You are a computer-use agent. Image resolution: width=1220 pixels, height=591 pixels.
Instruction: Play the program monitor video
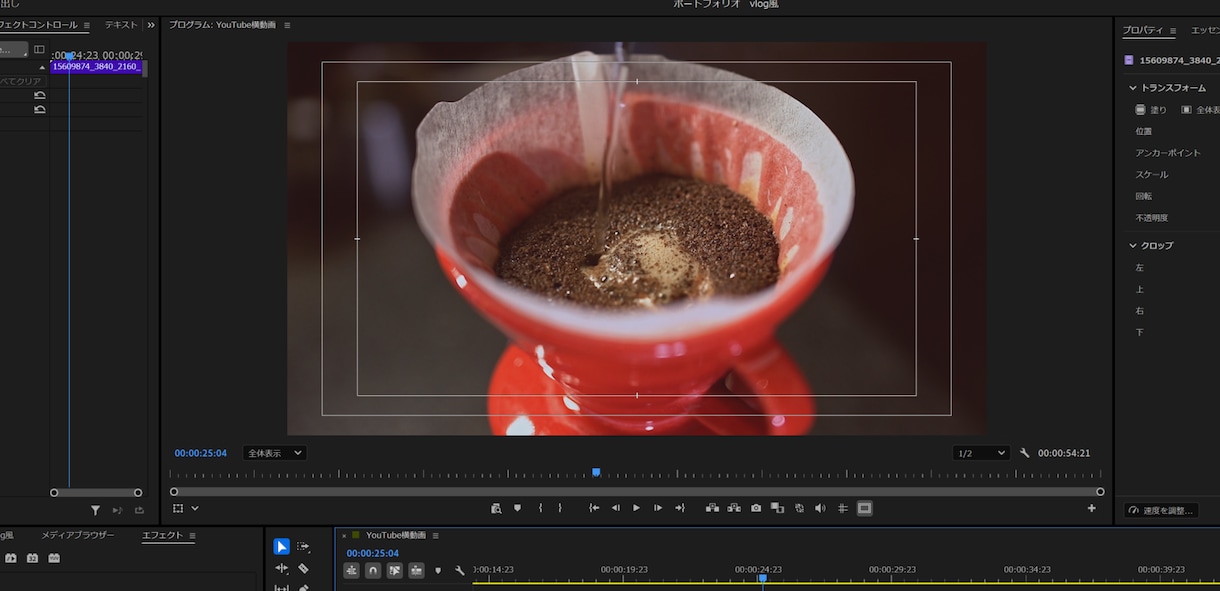636,508
